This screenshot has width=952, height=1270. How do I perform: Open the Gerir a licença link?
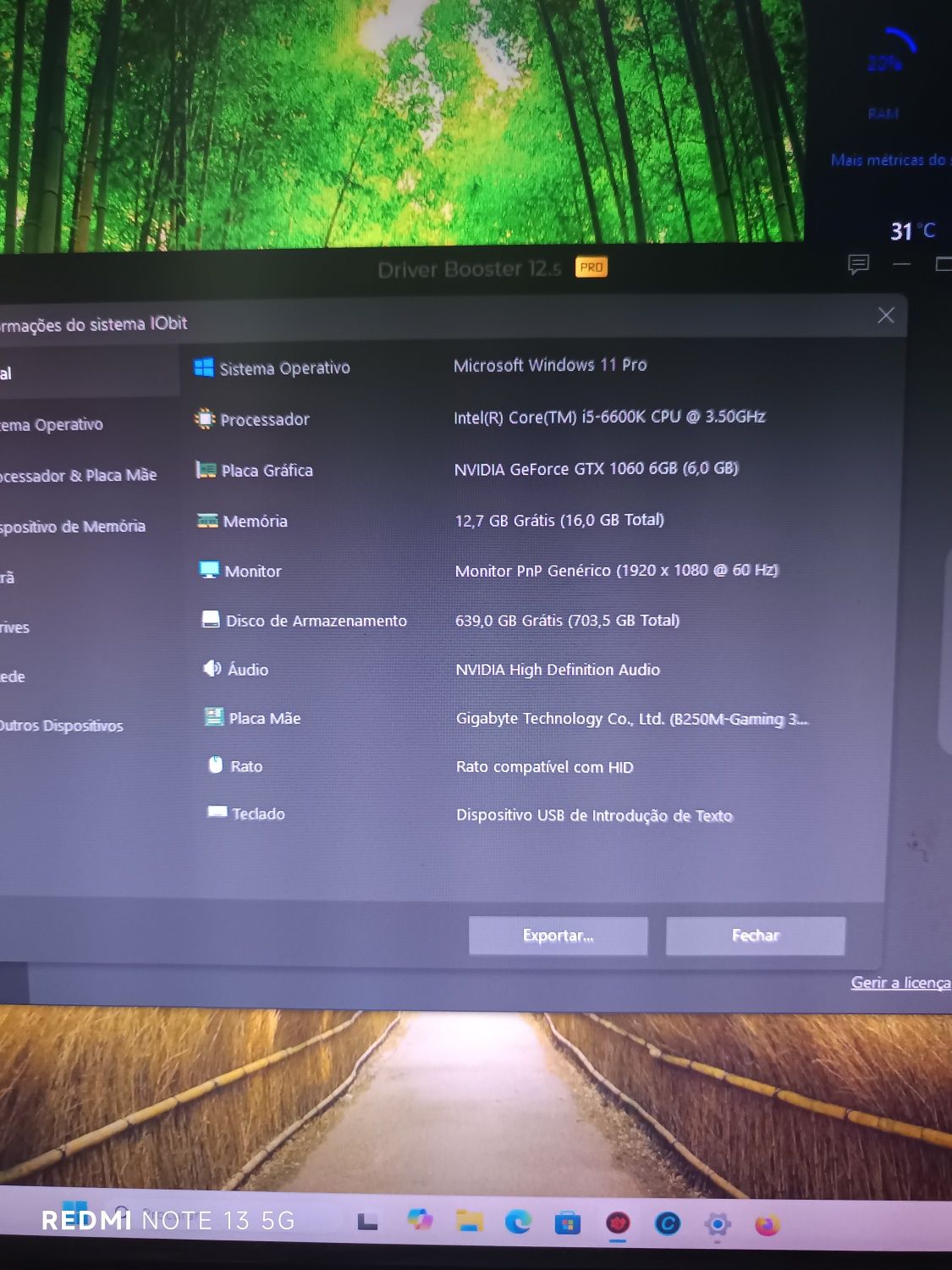pos(901,982)
